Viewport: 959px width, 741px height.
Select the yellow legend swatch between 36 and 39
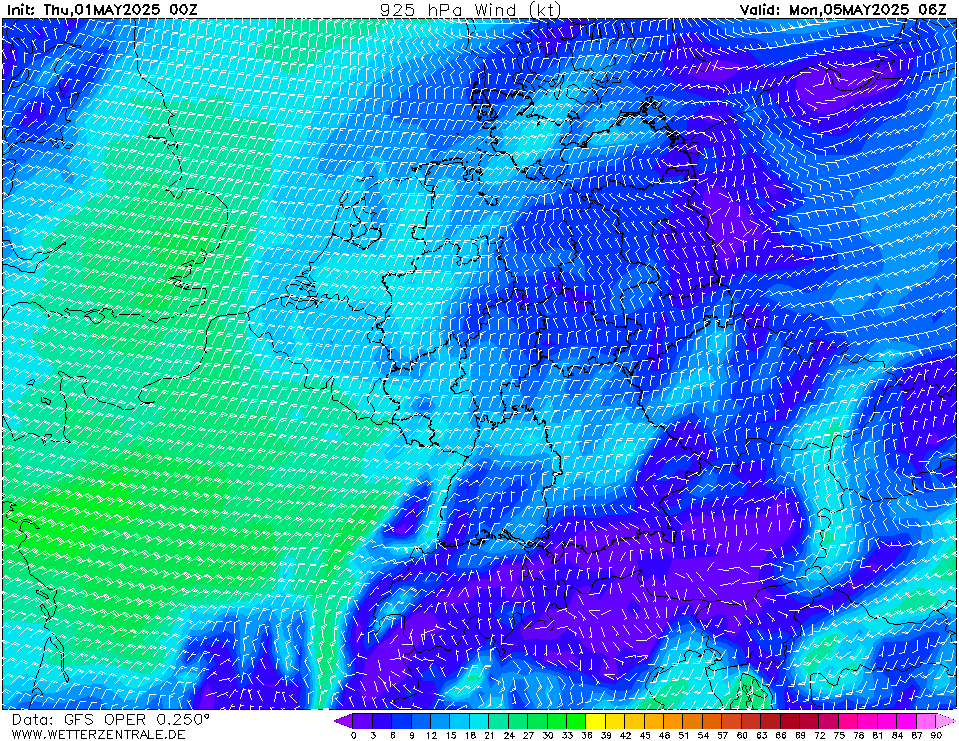[596, 721]
